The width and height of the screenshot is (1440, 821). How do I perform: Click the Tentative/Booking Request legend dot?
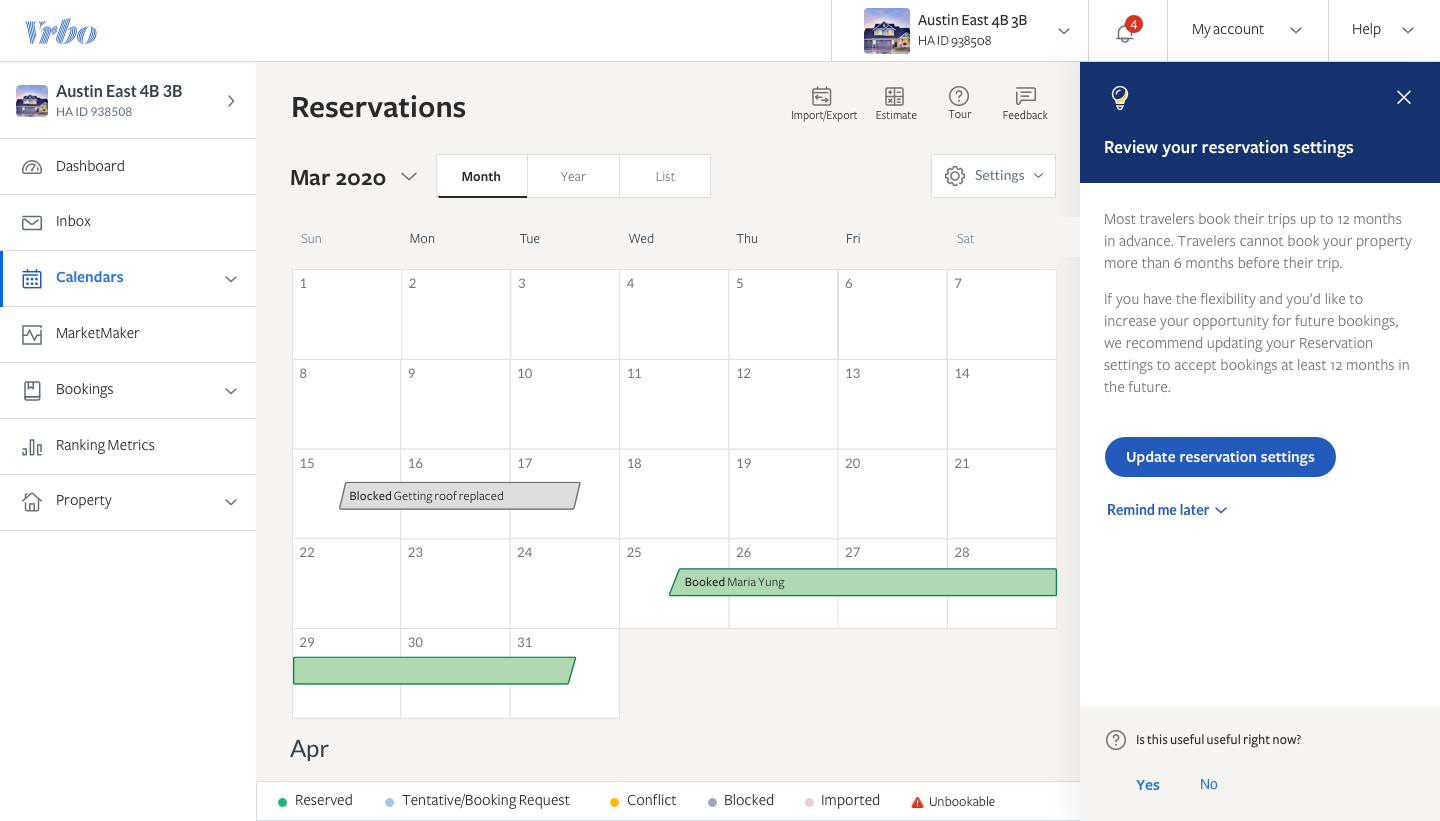(390, 802)
